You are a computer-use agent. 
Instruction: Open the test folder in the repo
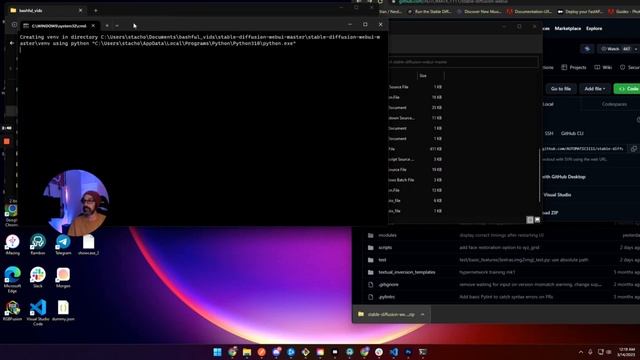[x=382, y=260]
